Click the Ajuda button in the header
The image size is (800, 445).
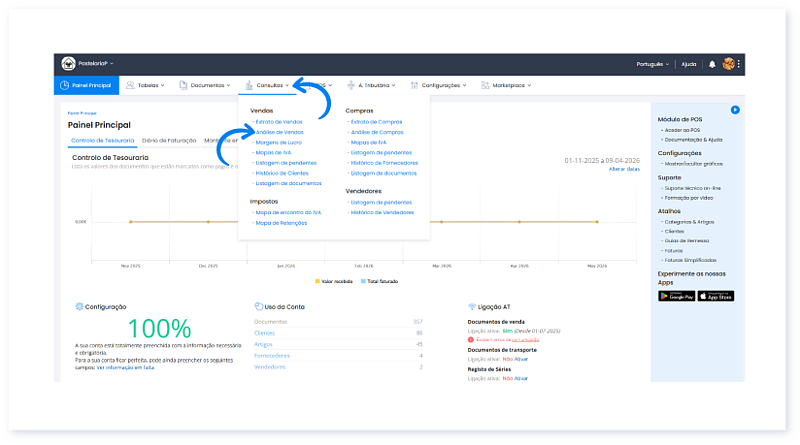pos(688,64)
